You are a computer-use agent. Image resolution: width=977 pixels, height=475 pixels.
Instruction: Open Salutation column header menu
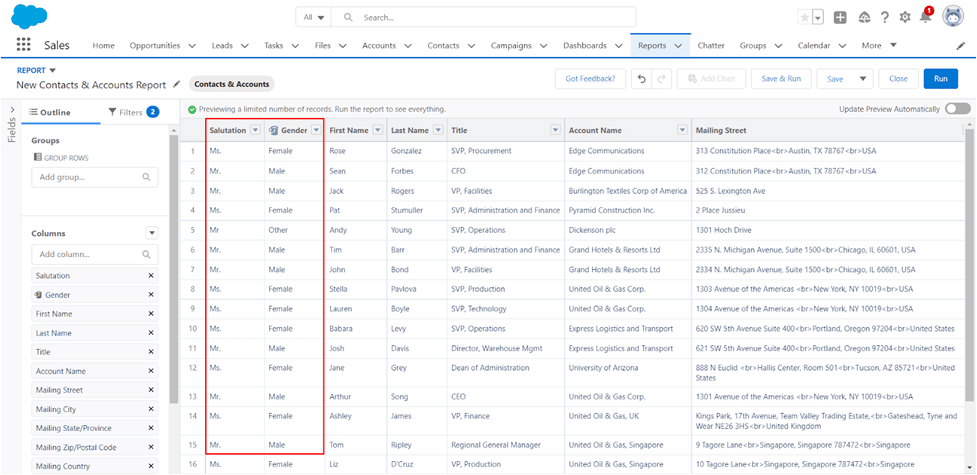(255, 130)
